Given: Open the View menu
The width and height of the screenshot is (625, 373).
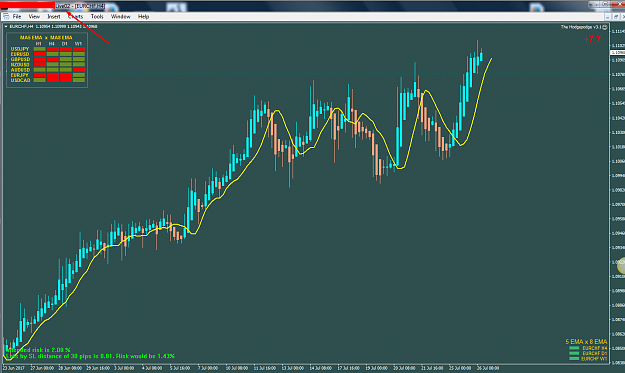Looking at the screenshot, I should point(34,16).
